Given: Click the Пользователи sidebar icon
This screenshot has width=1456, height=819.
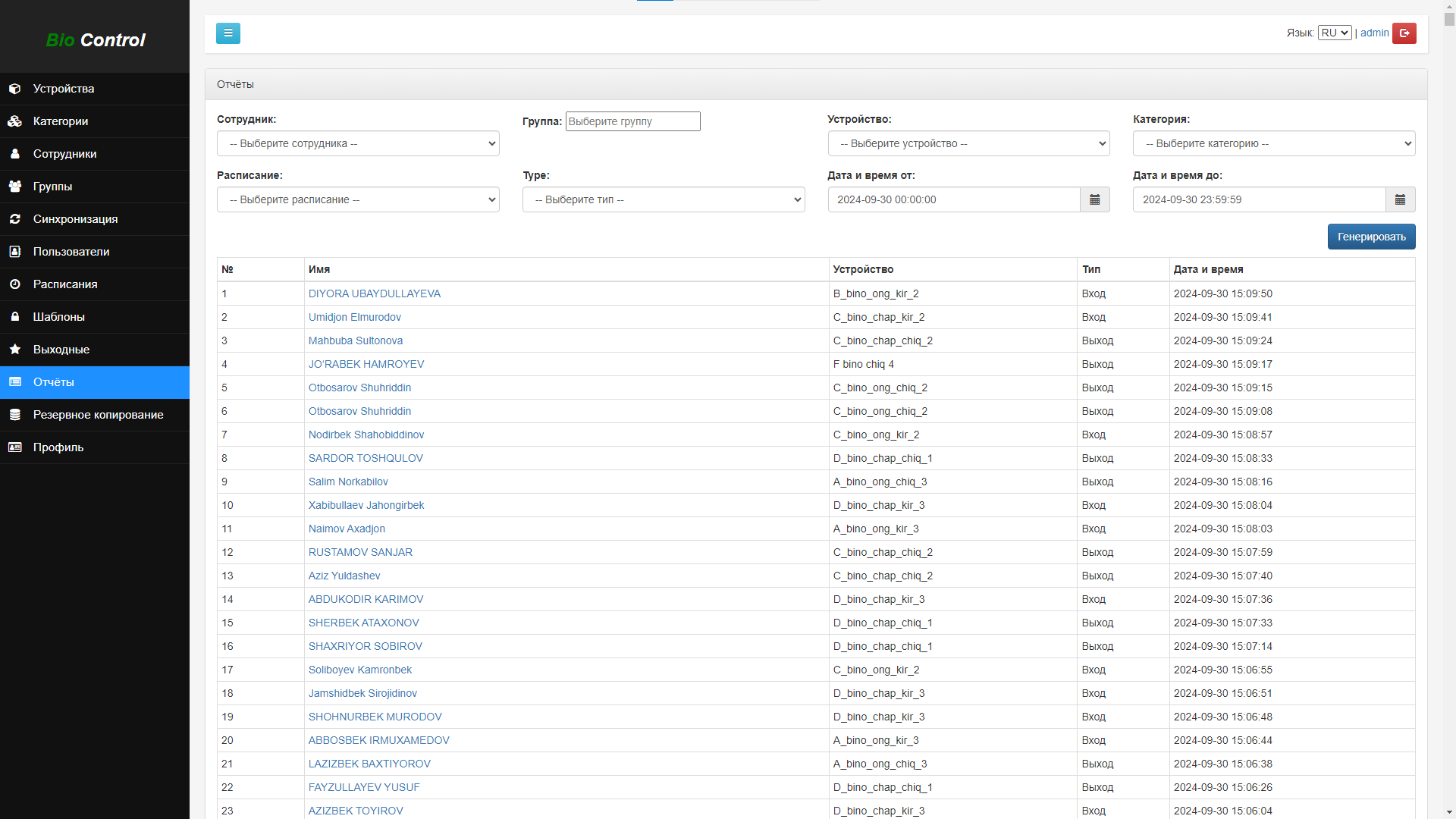Looking at the screenshot, I should point(14,252).
